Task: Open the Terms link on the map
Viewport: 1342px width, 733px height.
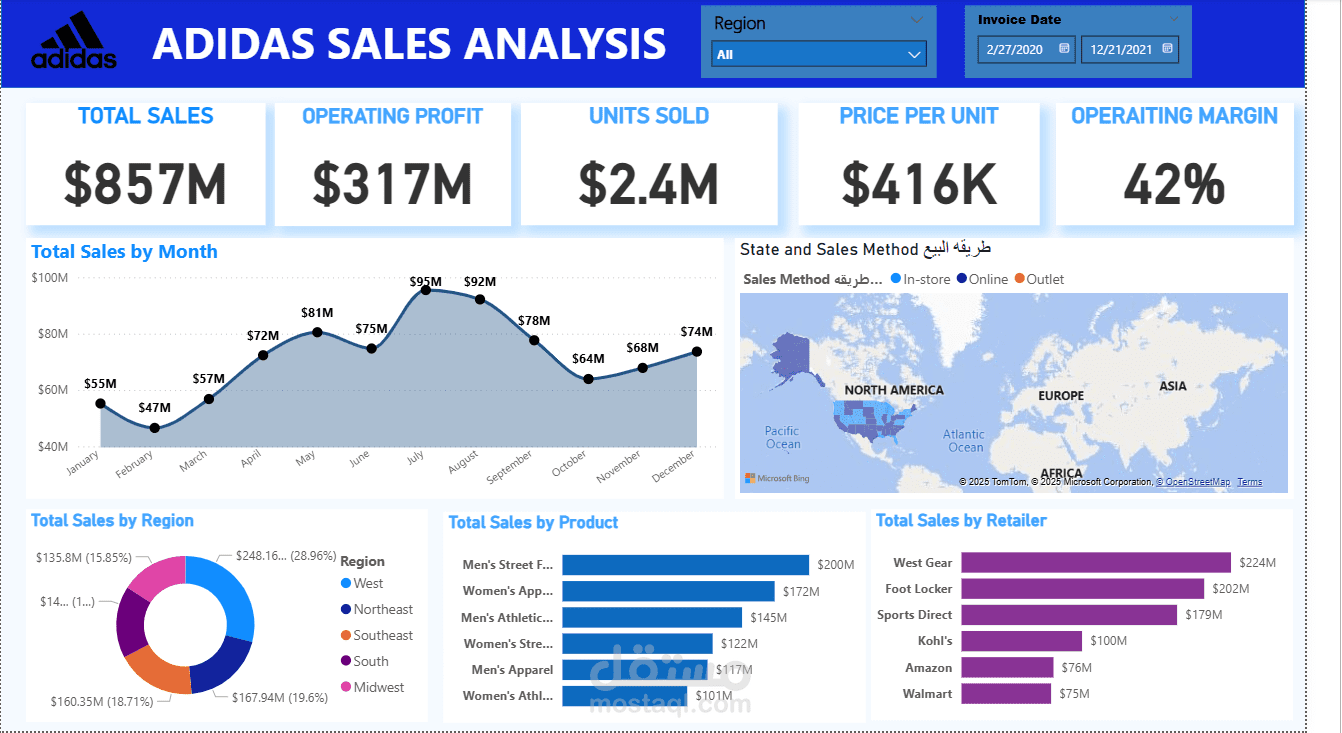Action: pyautogui.click(x=1249, y=482)
